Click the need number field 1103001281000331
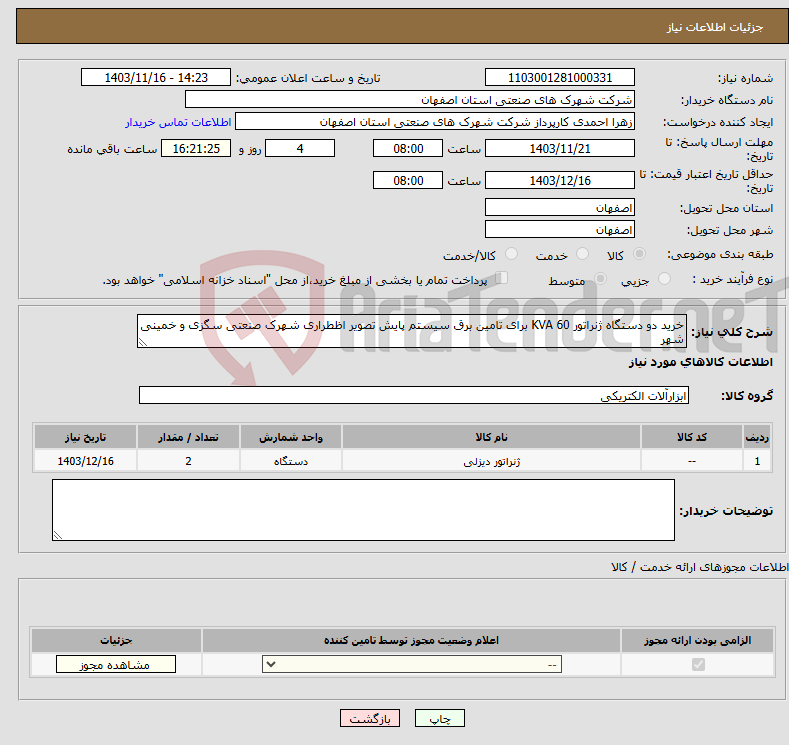This screenshot has width=789, height=745. (559, 78)
